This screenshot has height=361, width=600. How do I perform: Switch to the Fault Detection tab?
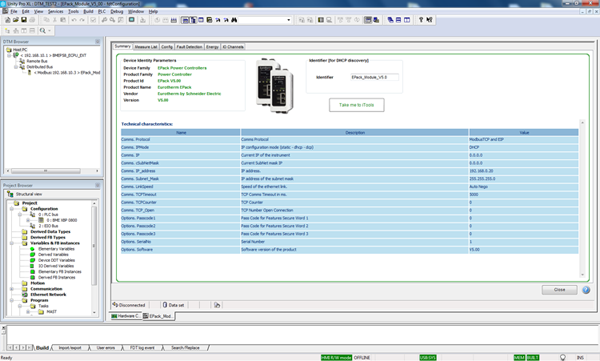click(189, 47)
